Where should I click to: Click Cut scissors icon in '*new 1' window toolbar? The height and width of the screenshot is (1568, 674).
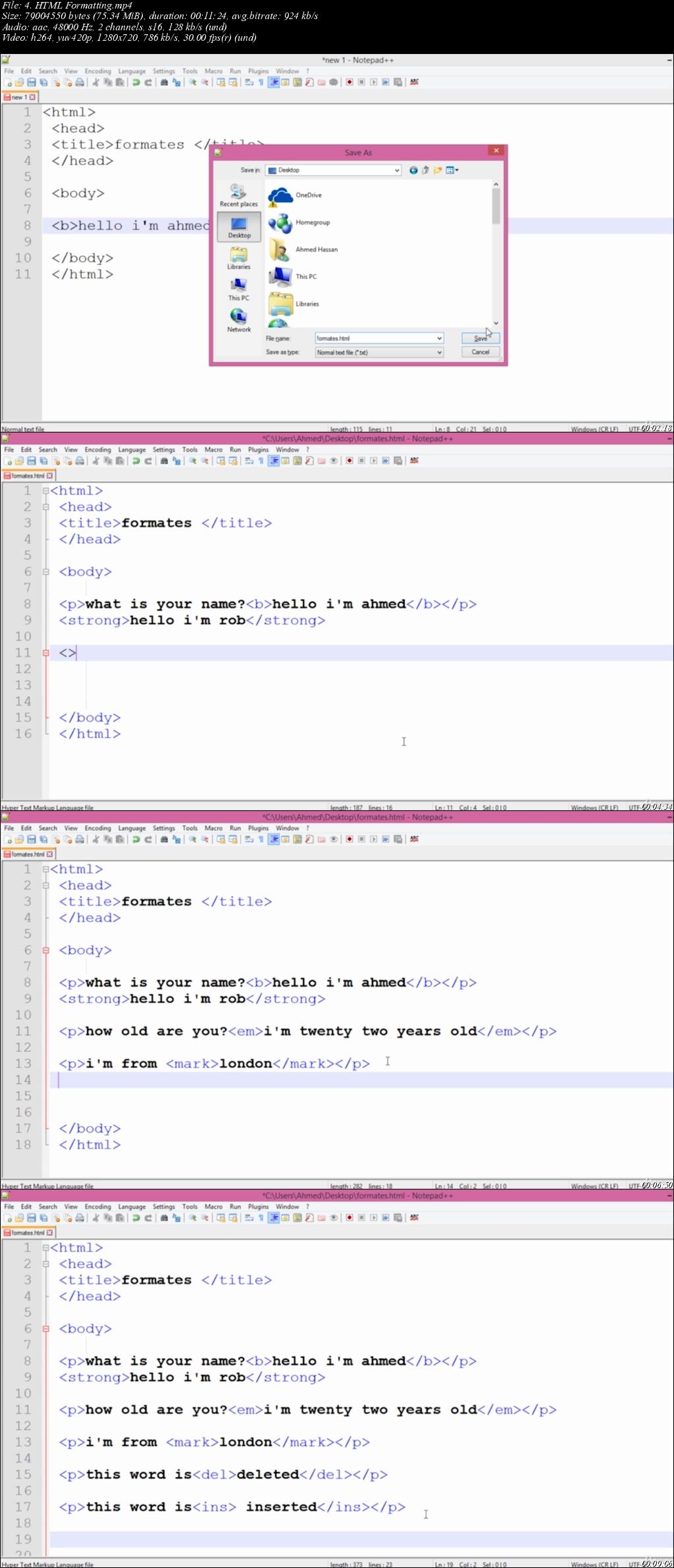pos(95,82)
